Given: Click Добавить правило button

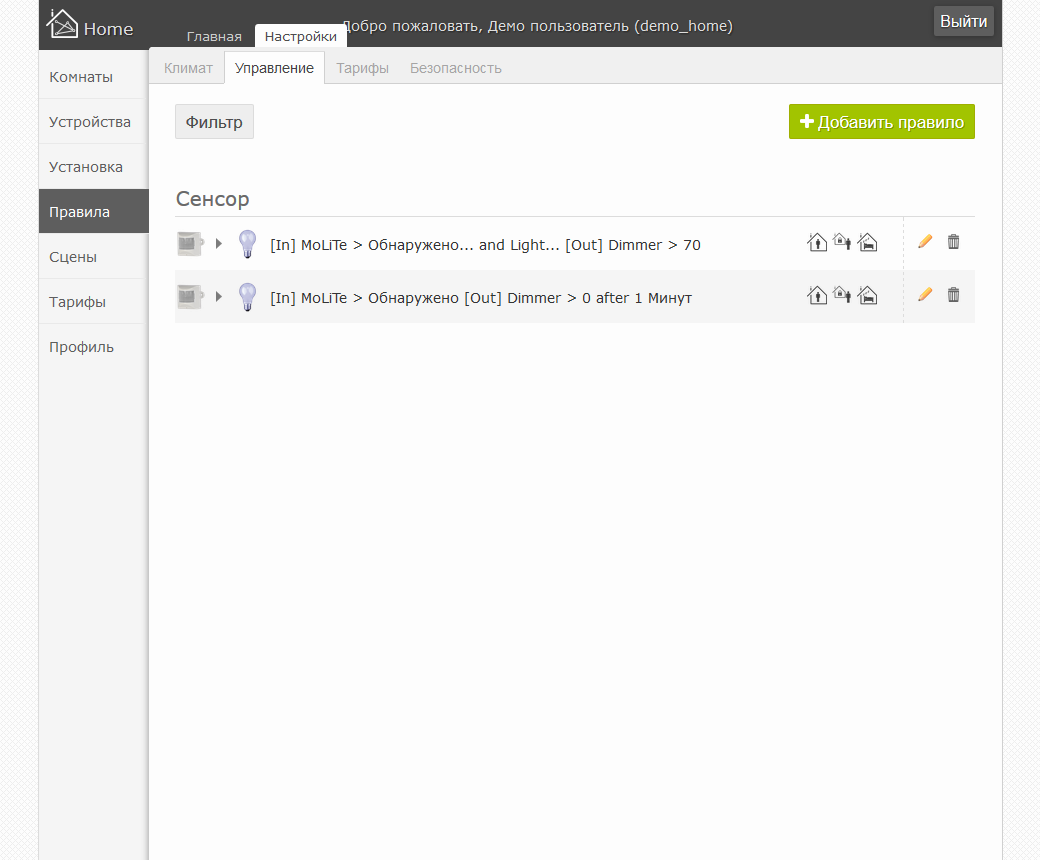Looking at the screenshot, I should click(881, 122).
